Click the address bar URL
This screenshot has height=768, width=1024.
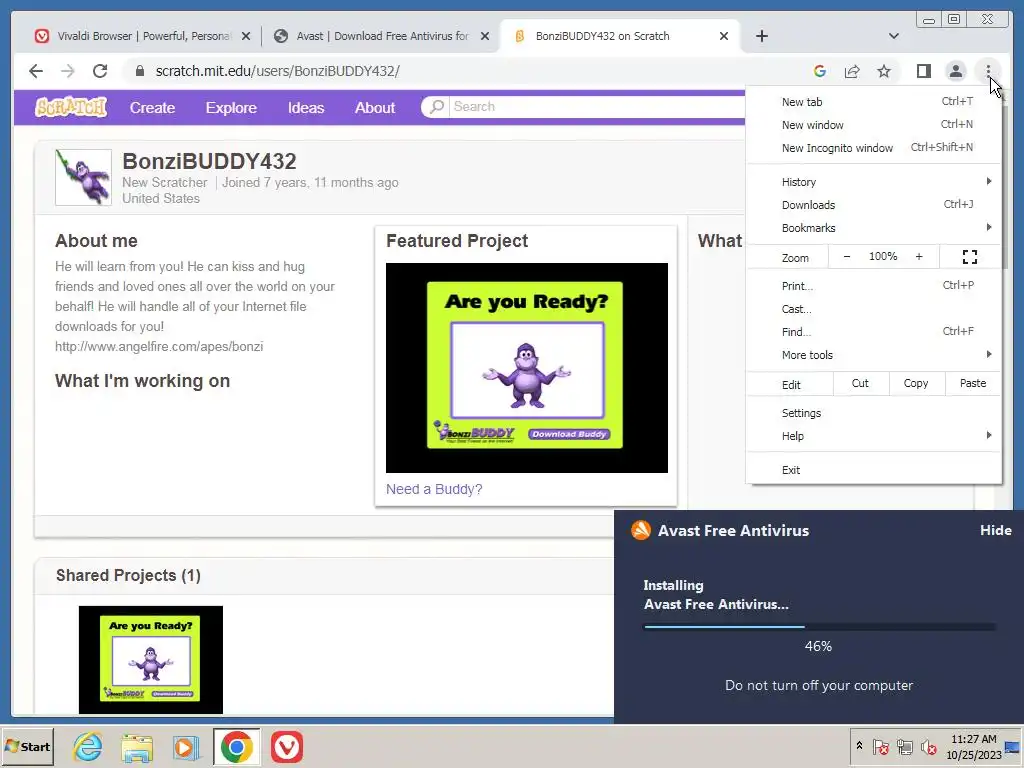278,71
